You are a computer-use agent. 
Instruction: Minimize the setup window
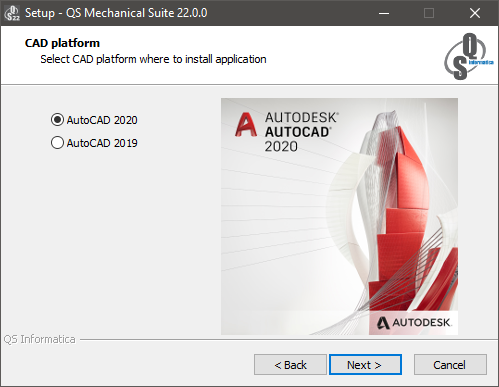pos(384,13)
